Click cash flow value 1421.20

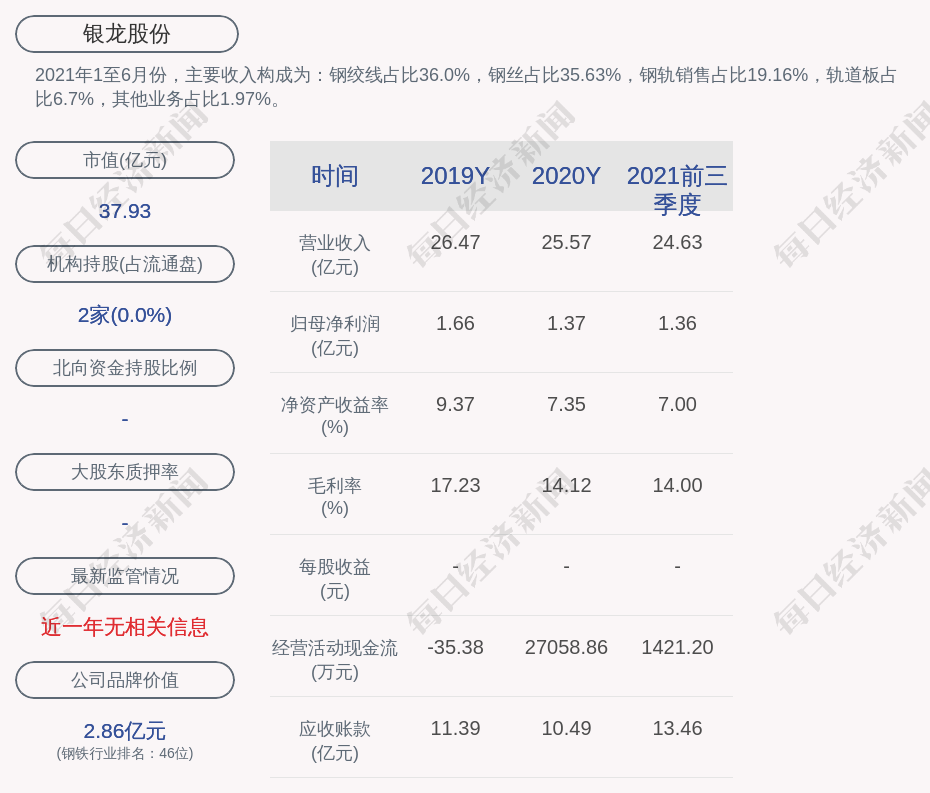(x=677, y=647)
